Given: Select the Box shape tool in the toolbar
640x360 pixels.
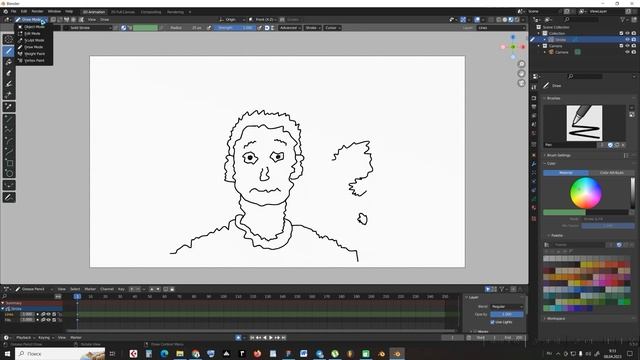Looking at the screenshot, I should coord(9,163).
